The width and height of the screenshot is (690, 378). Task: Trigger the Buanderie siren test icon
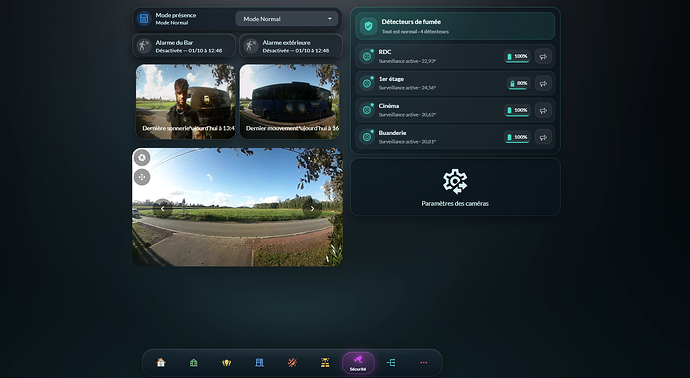click(543, 137)
